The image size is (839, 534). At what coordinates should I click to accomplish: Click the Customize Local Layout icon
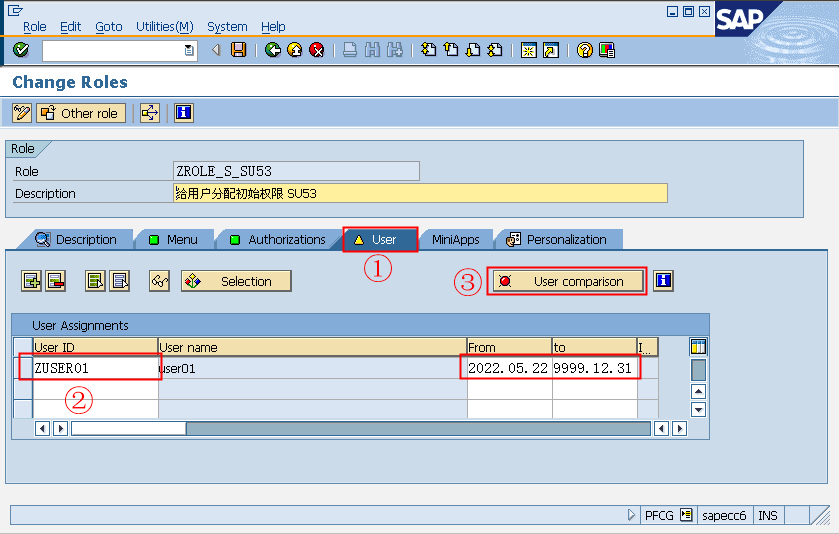coord(607,50)
